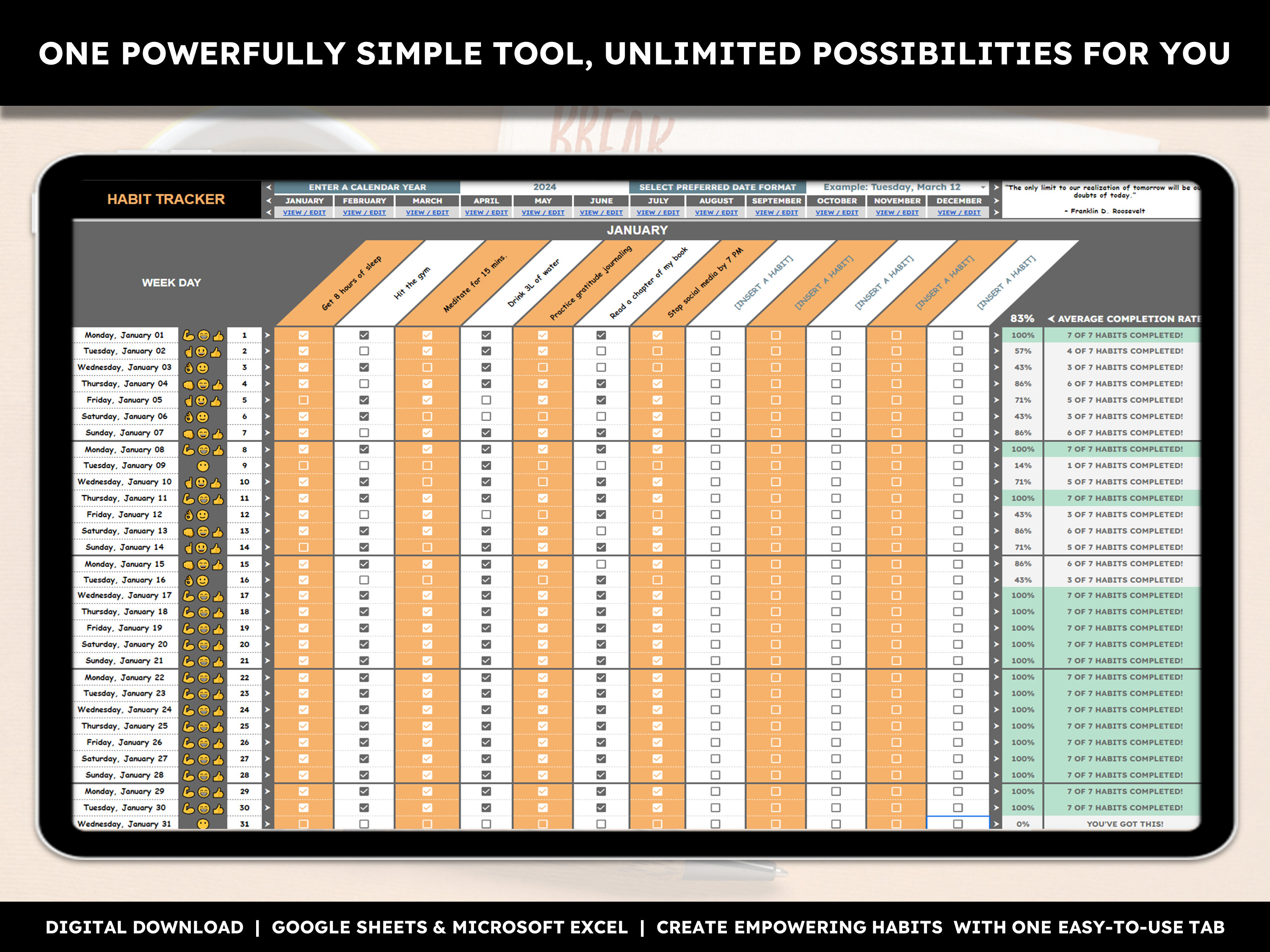The width and height of the screenshot is (1270, 952).
Task: Open VIEW / EDIT link under JULY
Action: coord(658,212)
